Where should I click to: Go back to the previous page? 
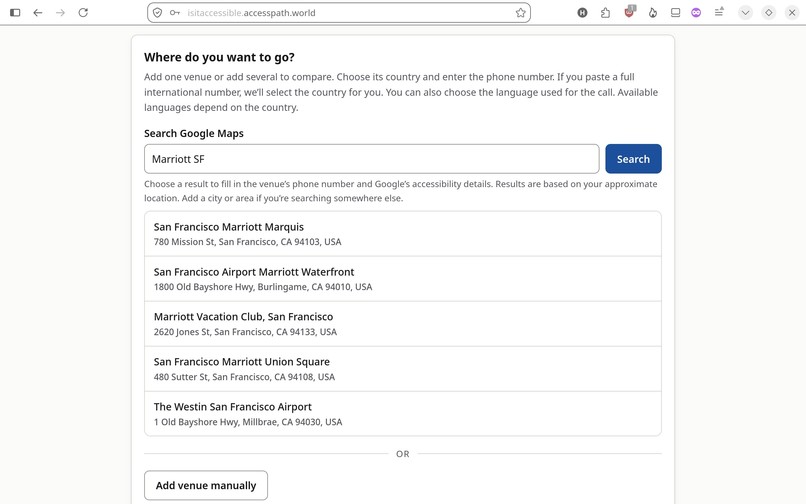(x=38, y=12)
